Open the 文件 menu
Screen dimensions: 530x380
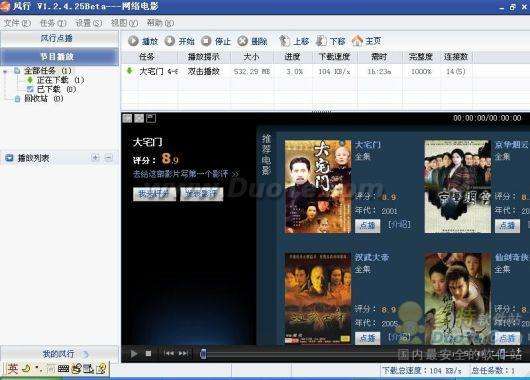coord(17,23)
